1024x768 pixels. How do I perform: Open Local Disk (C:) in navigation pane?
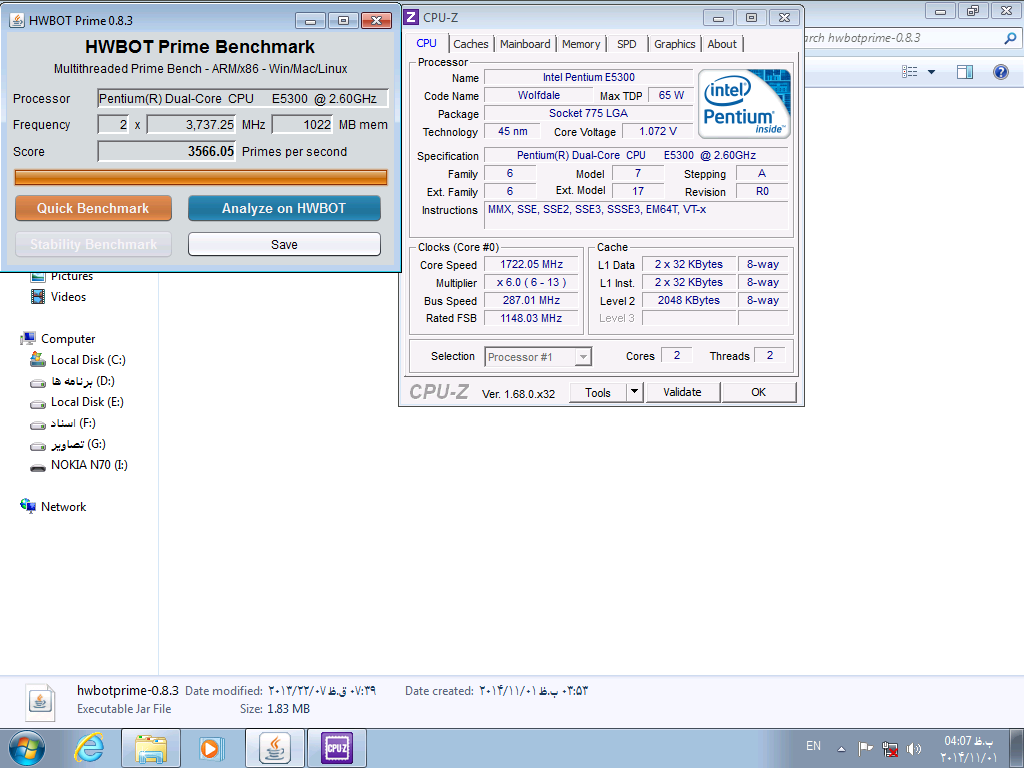coord(78,359)
